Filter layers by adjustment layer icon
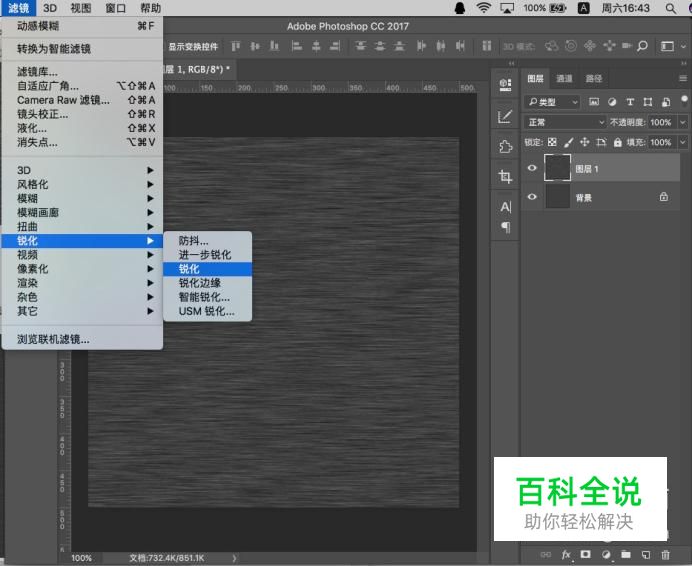Screen dimensions: 692x566 coord(612,102)
